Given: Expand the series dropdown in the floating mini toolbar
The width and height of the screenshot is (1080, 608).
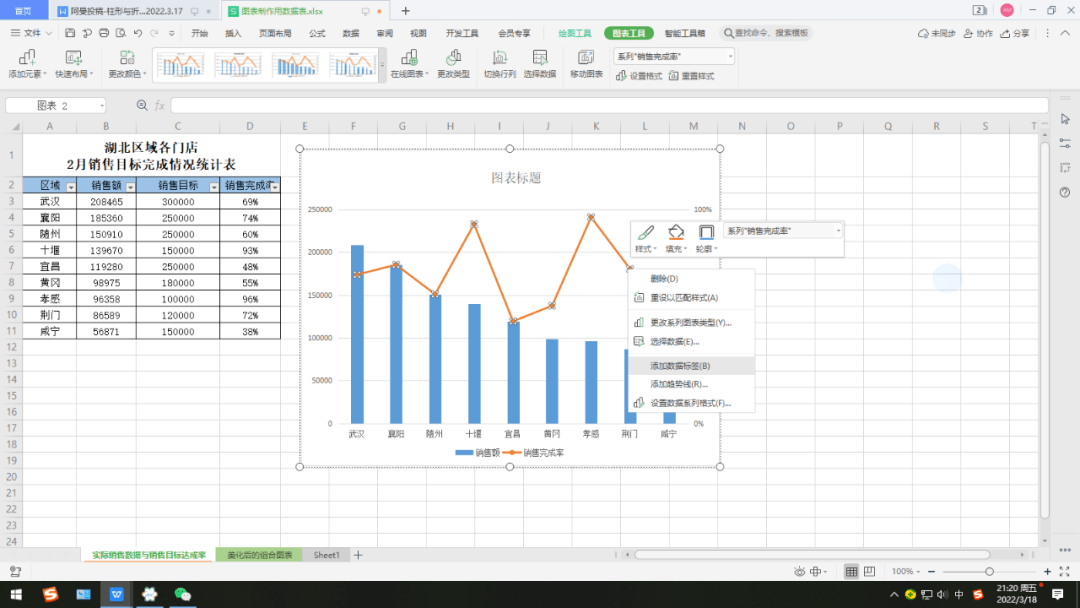Looking at the screenshot, I should [838, 231].
